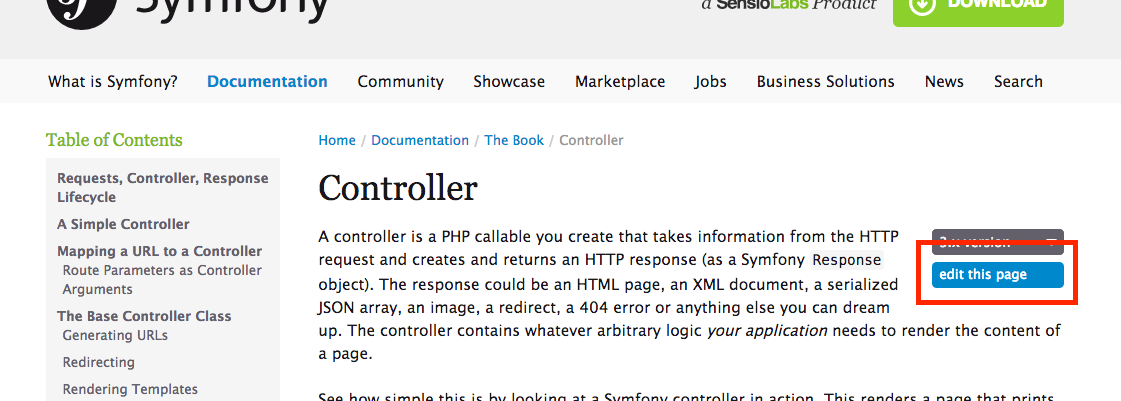Image resolution: width=1121 pixels, height=401 pixels.
Task: Open the Showcase page
Action: click(509, 82)
